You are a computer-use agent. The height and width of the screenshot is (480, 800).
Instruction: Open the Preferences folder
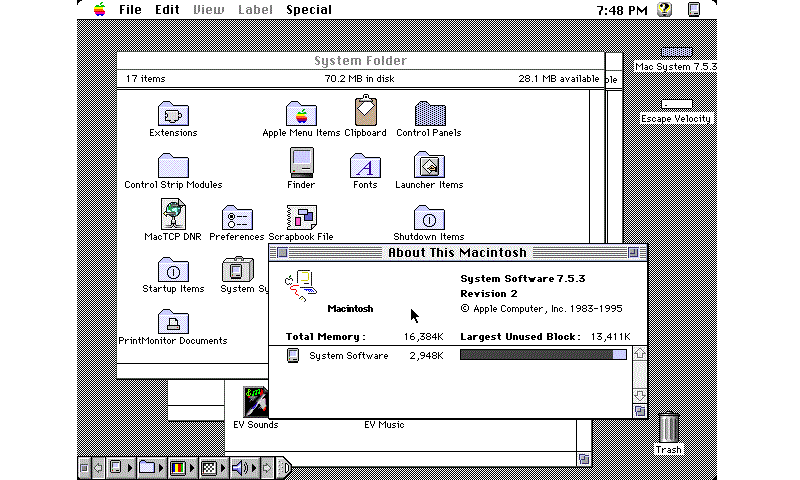coord(237,217)
